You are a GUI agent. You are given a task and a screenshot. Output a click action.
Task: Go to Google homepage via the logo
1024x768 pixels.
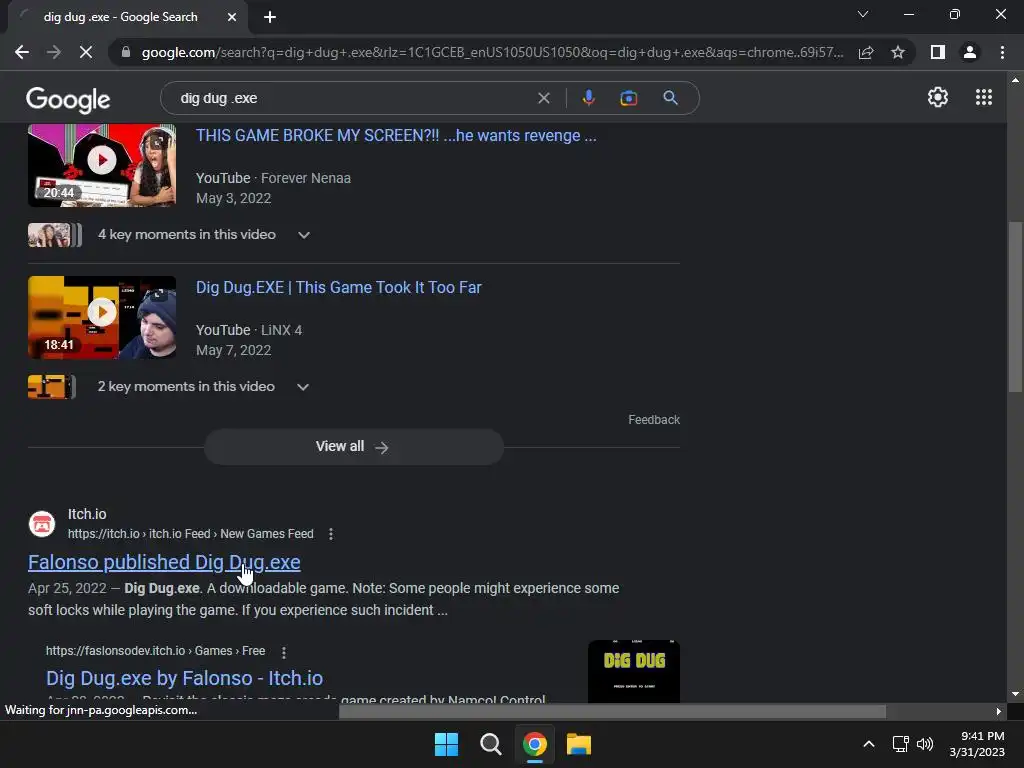click(68, 99)
